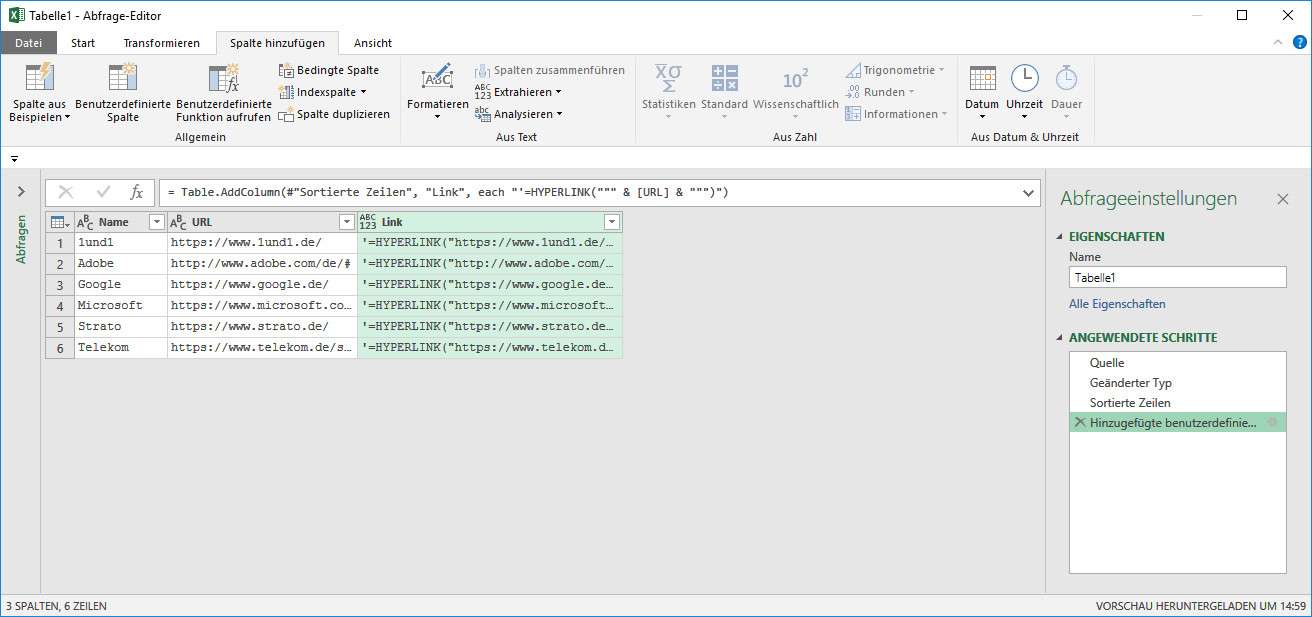The height and width of the screenshot is (617, 1312).
Task: Select the Telekom name cell
Action: (121, 347)
